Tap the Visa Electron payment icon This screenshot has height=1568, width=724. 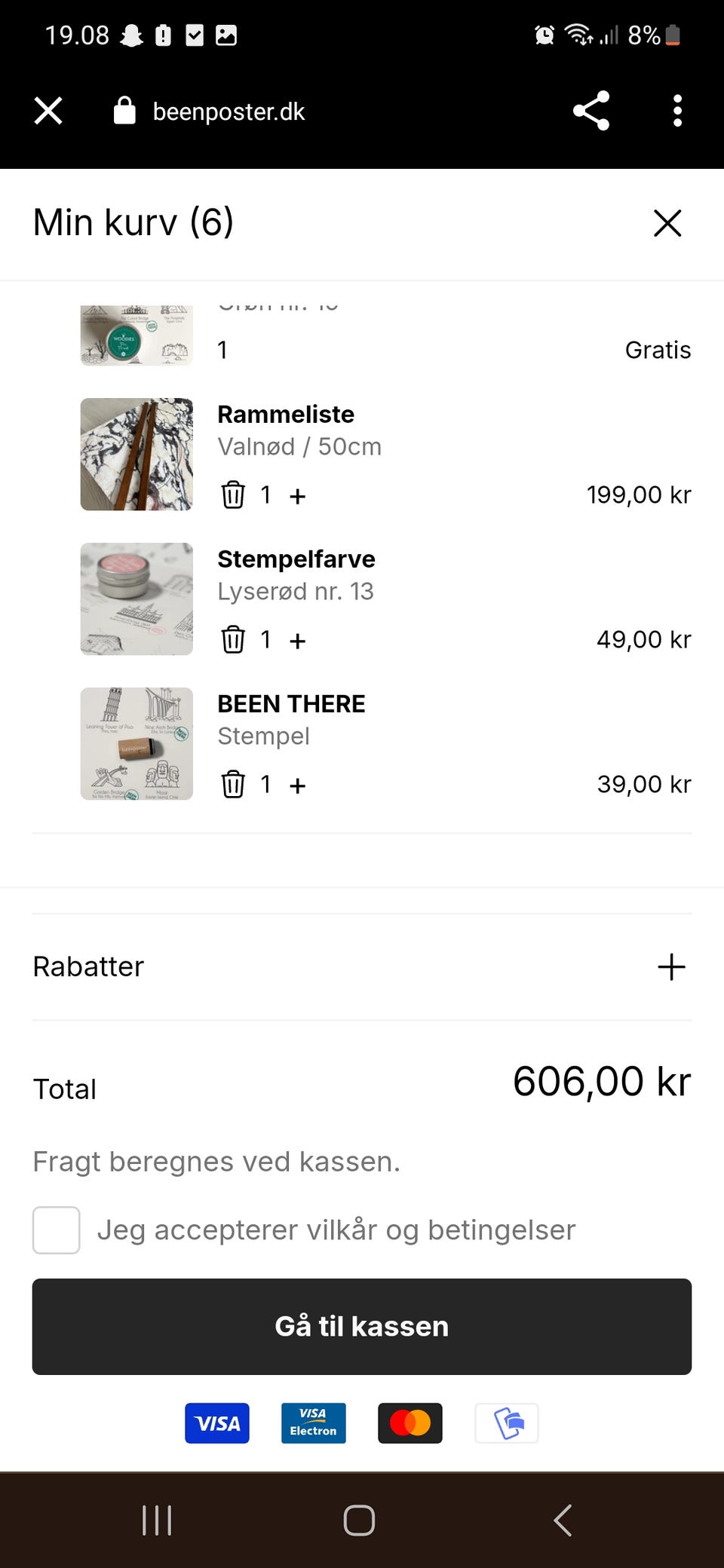[314, 1423]
